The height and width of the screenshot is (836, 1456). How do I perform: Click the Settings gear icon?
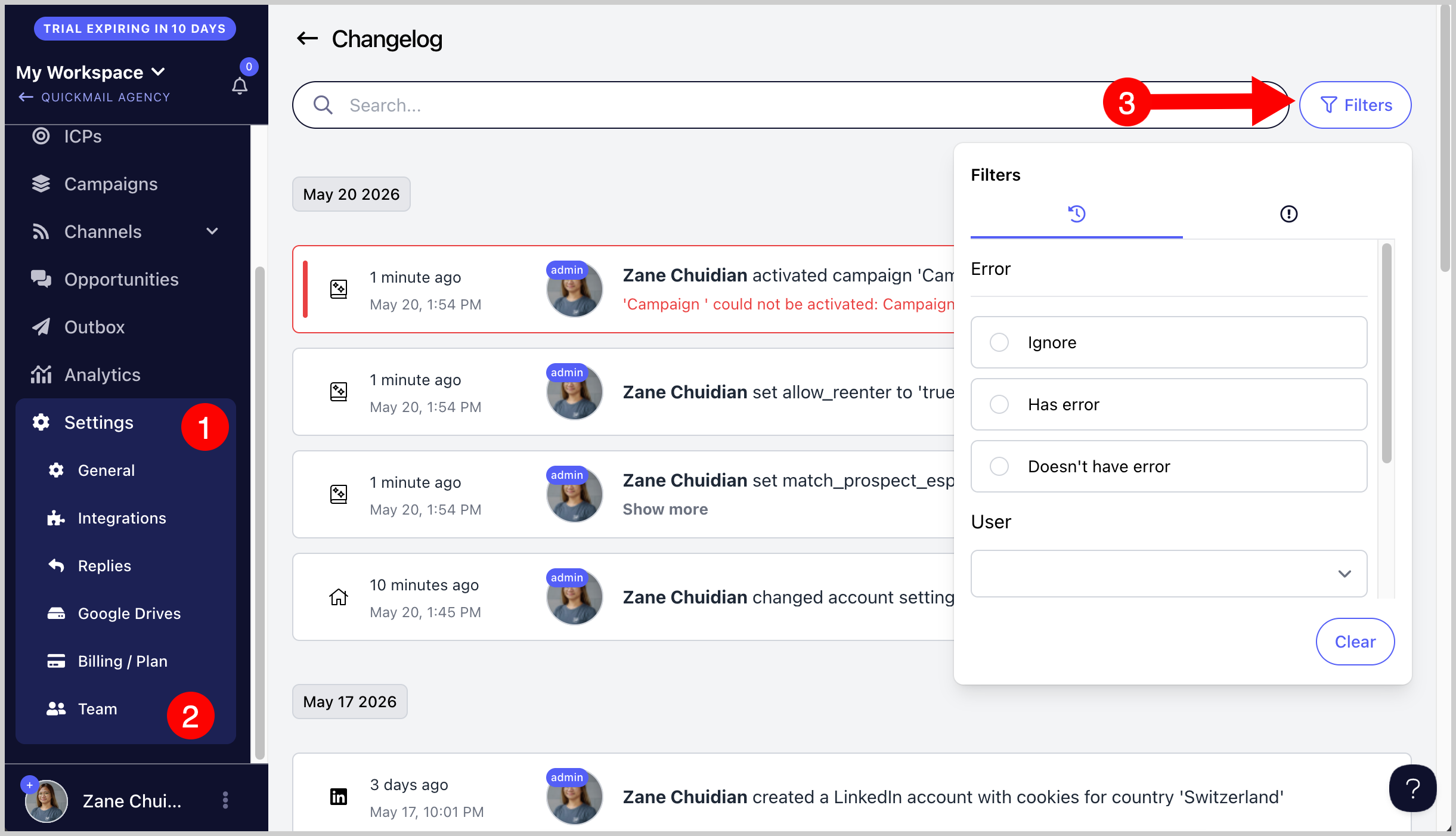pyautogui.click(x=41, y=422)
